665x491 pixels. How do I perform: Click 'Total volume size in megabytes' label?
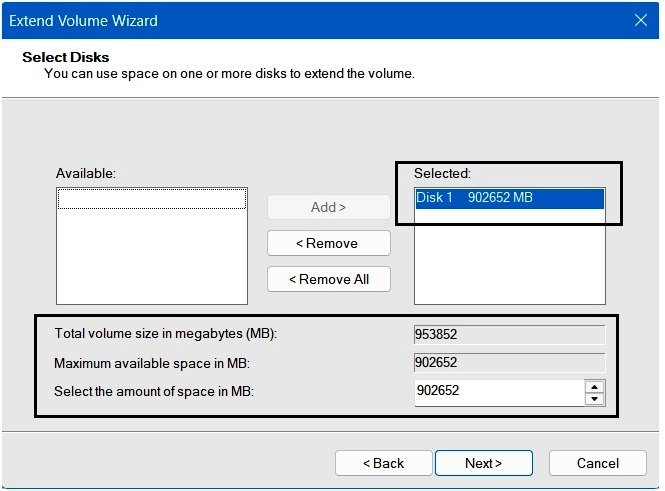click(x=165, y=333)
